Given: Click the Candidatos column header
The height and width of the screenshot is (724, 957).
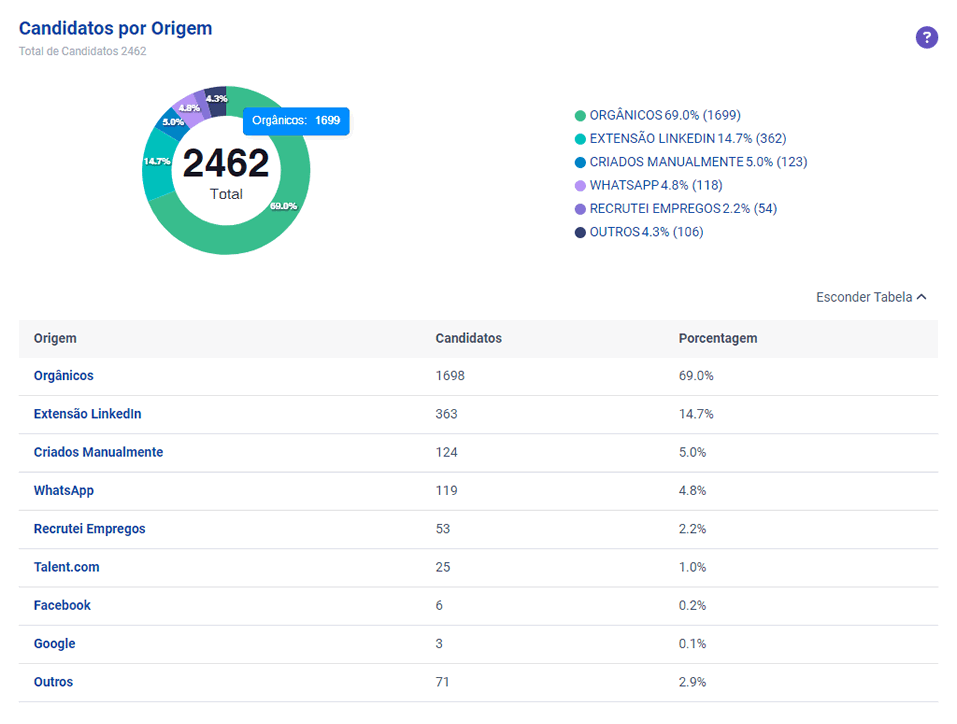Looking at the screenshot, I should 468,338.
